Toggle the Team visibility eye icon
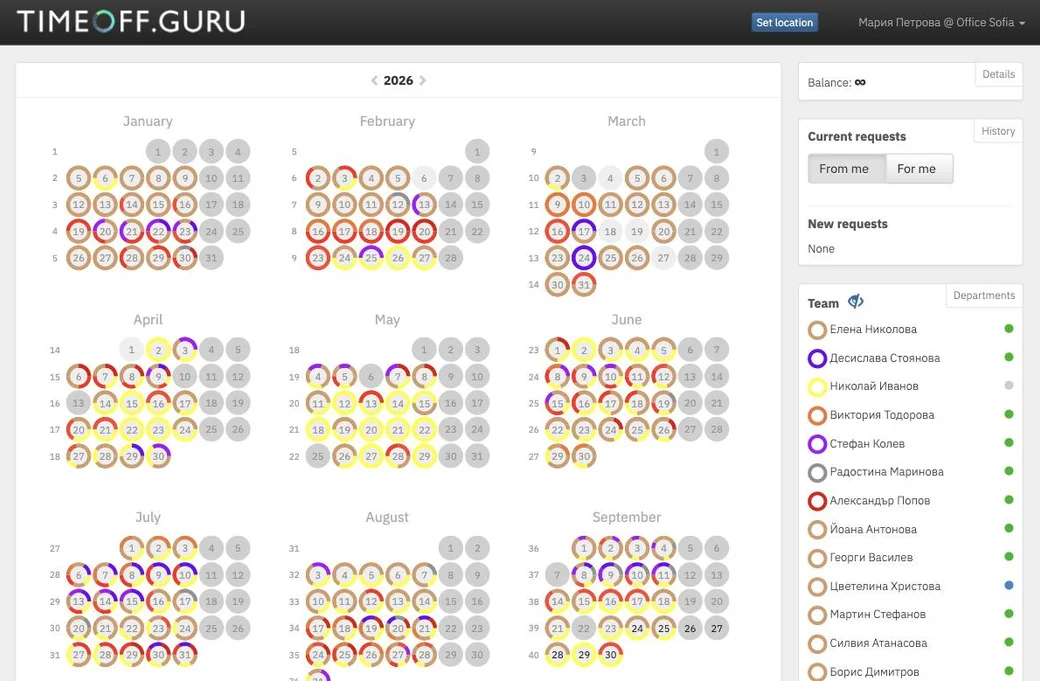Screen dimensions: 1040x681 856,302
